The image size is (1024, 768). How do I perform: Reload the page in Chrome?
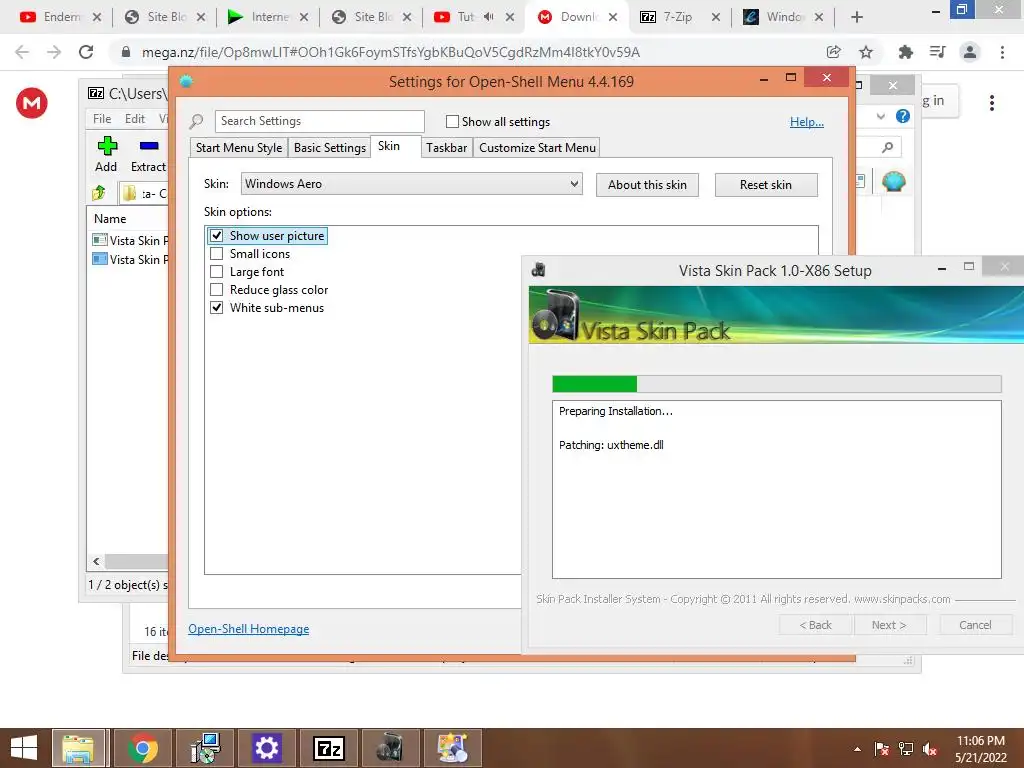click(x=86, y=52)
